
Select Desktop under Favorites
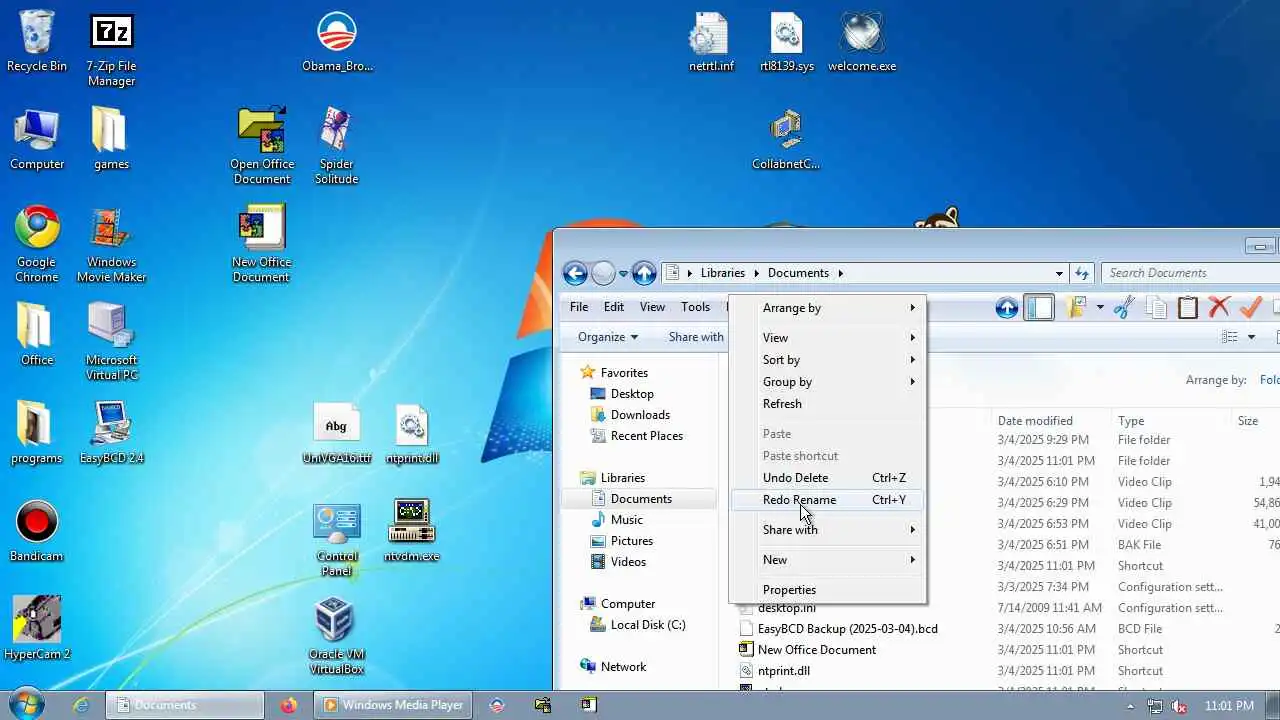[x=632, y=394]
